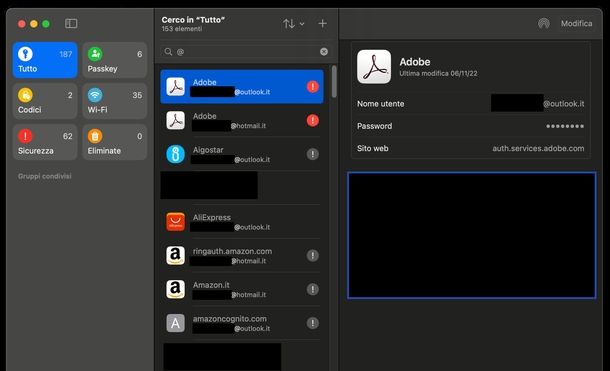Click red warning icon on Adobe hotmail.it row
Viewport: 610px width, 371px height.
(x=312, y=121)
